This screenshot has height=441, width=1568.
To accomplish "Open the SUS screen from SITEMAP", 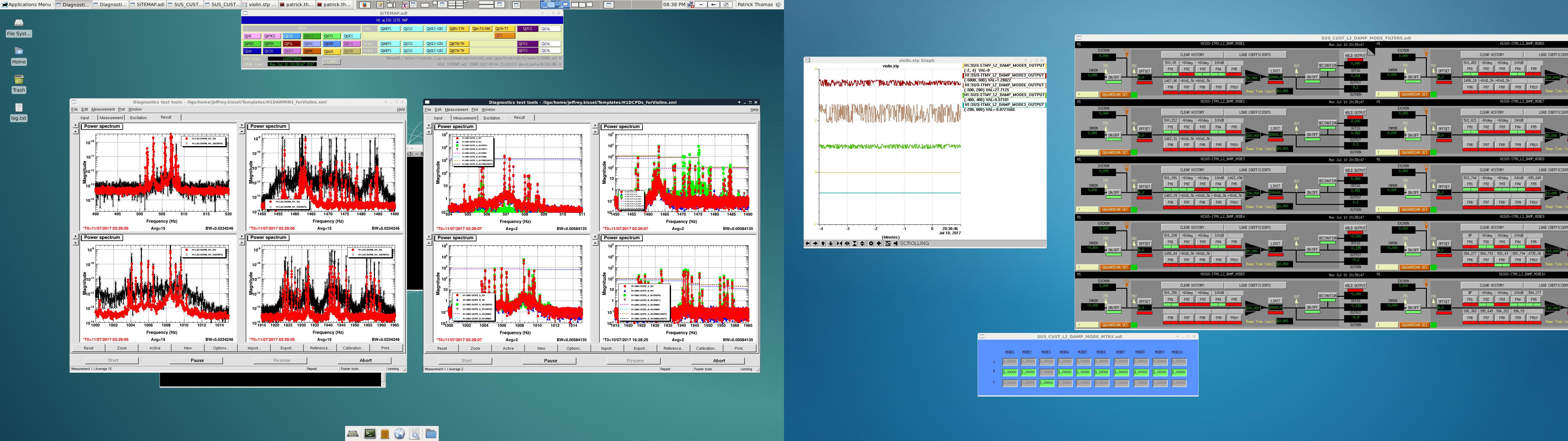I will [332, 52].
